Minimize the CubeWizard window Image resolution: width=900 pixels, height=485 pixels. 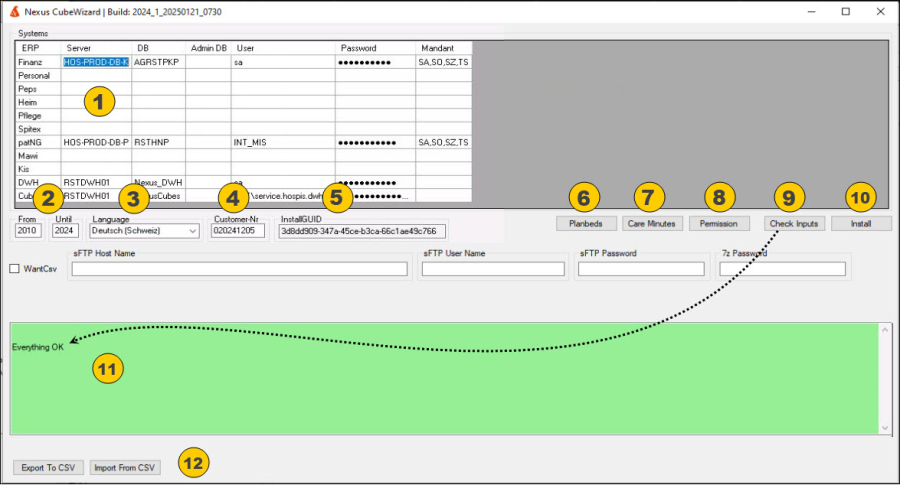point(812,11)
